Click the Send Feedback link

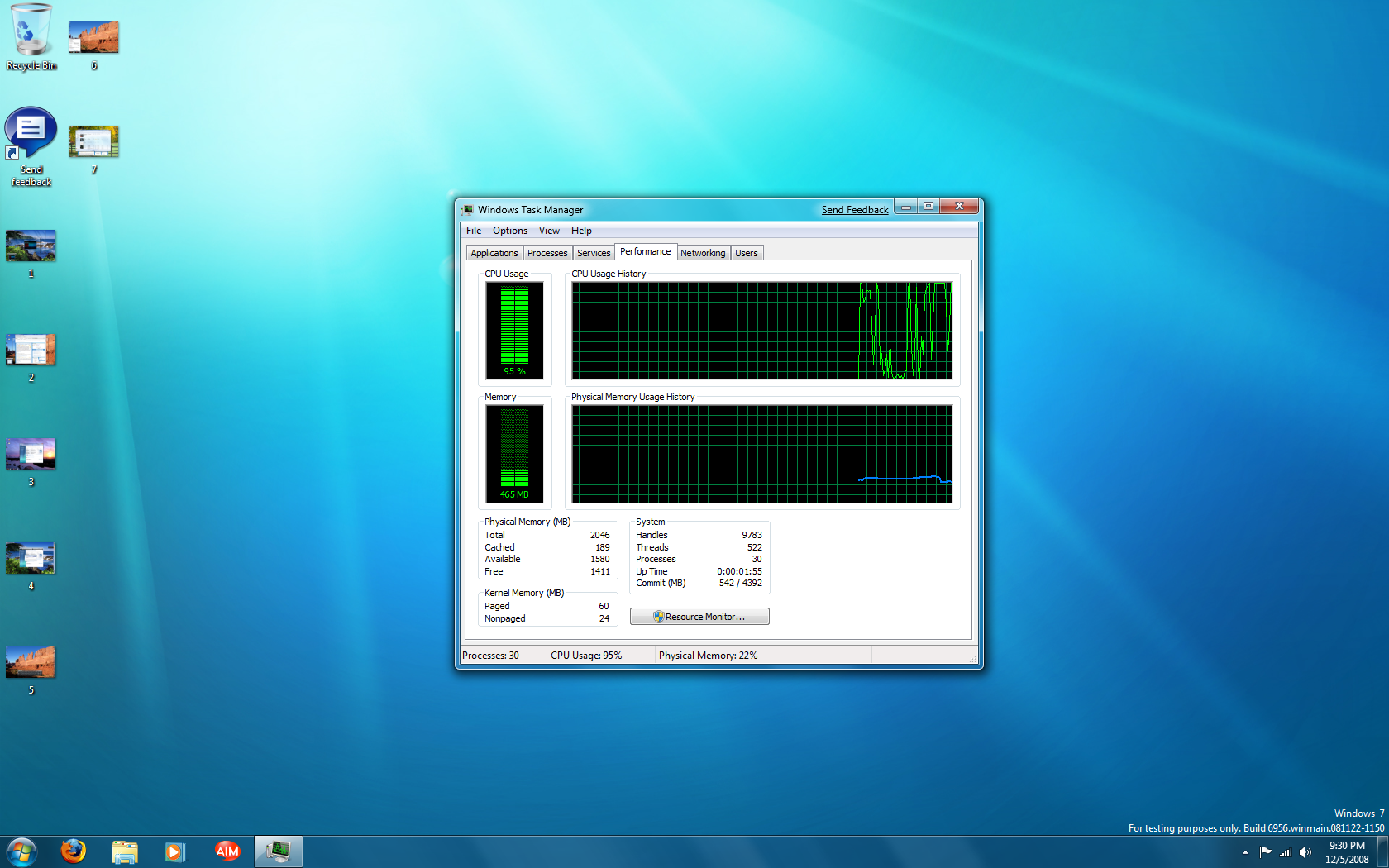[x=855, y=210]
